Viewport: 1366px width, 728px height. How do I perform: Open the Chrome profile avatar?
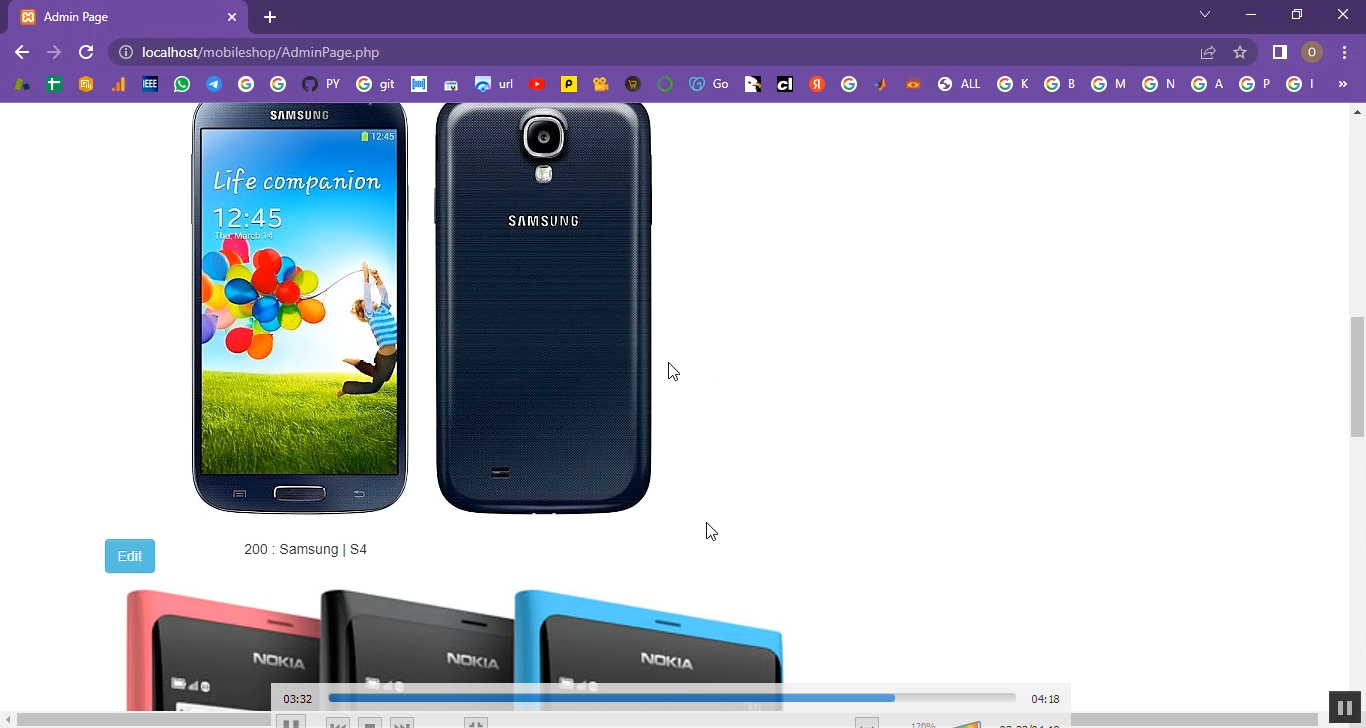[1311, 52]
